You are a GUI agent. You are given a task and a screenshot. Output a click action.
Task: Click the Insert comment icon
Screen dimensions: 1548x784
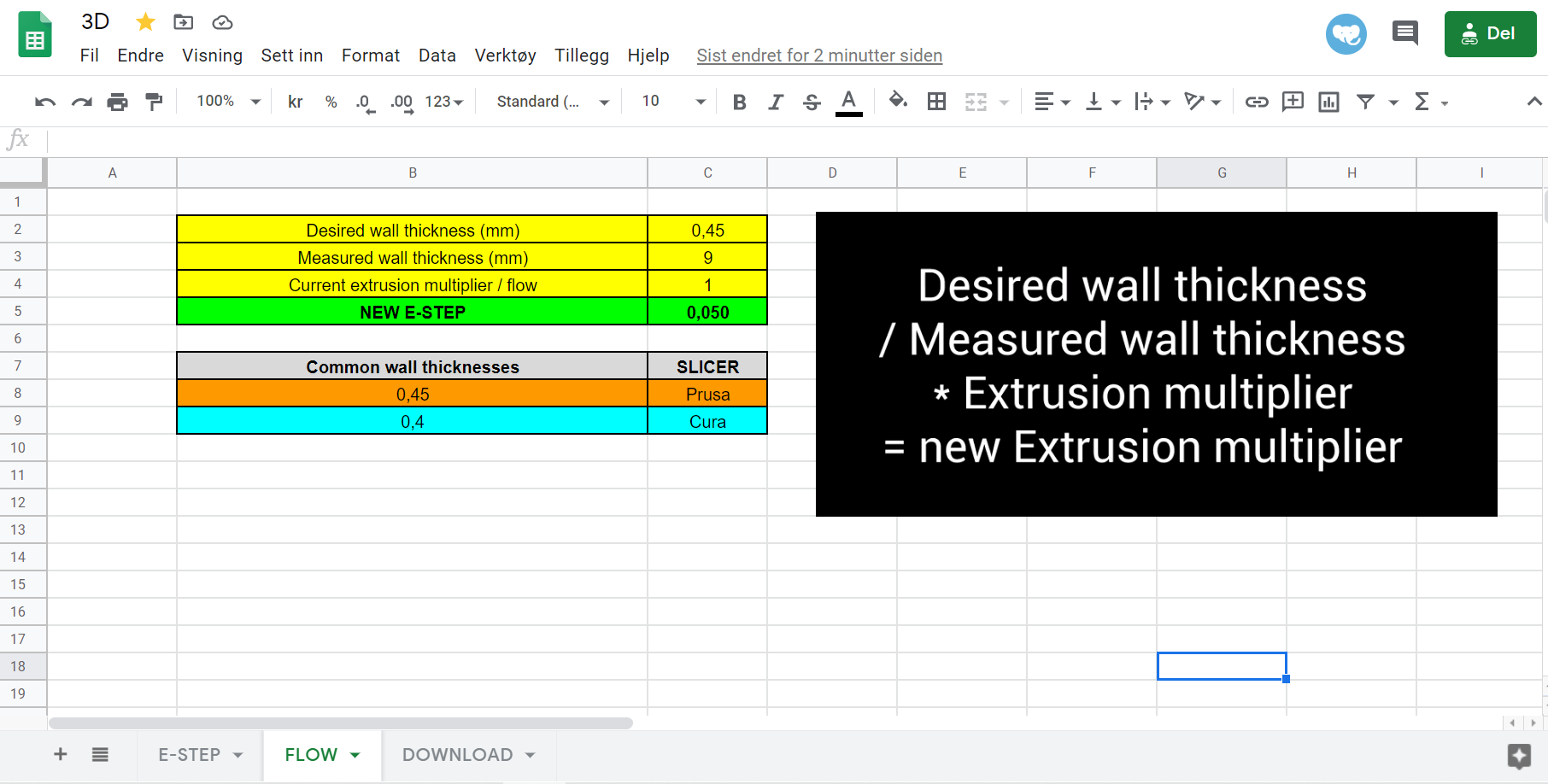click(x=1293, y=101)
